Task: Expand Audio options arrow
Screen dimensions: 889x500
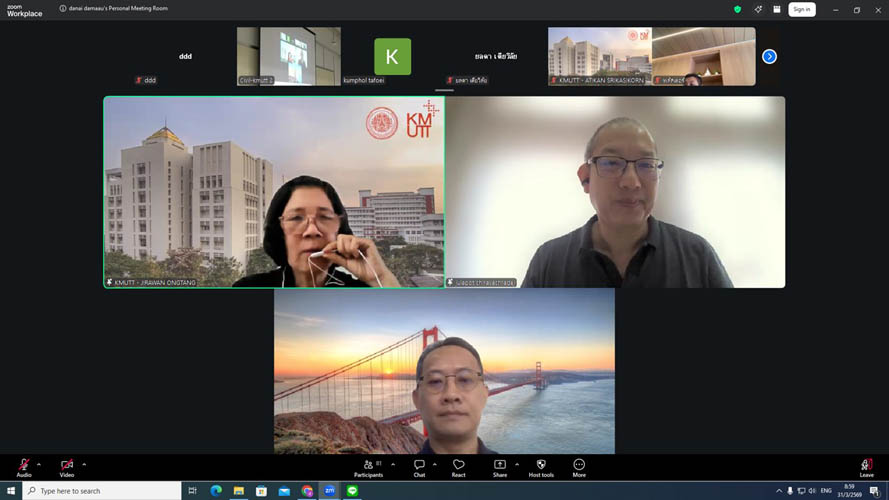Action: pos(40,464)
